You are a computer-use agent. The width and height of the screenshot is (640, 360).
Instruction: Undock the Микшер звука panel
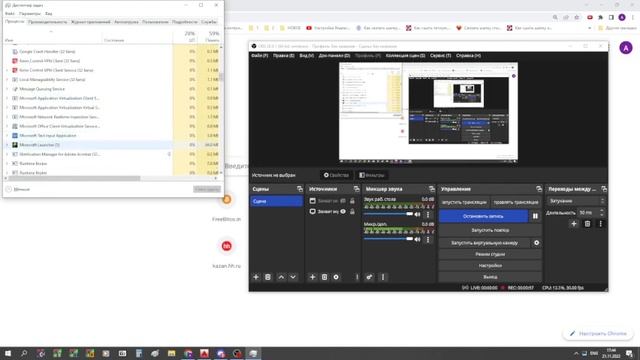432,189
